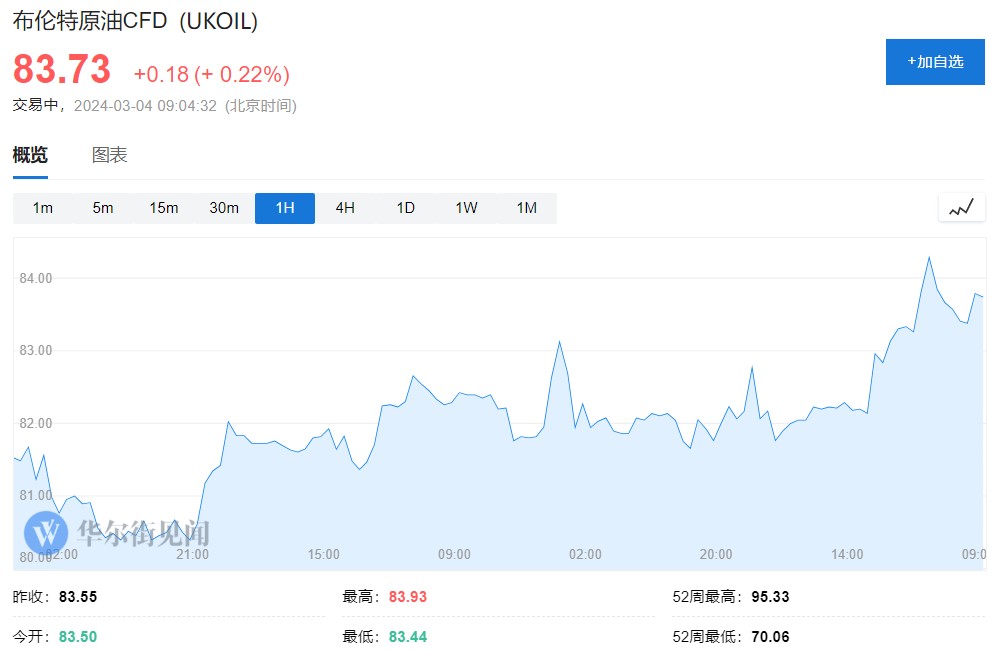Select the 30m timeframe button

click(x=224, y=208)
